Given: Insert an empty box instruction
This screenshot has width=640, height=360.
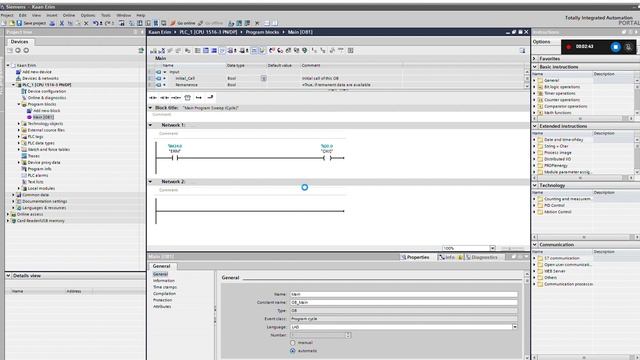Looking at the screenshot, I should coord(187,98).
